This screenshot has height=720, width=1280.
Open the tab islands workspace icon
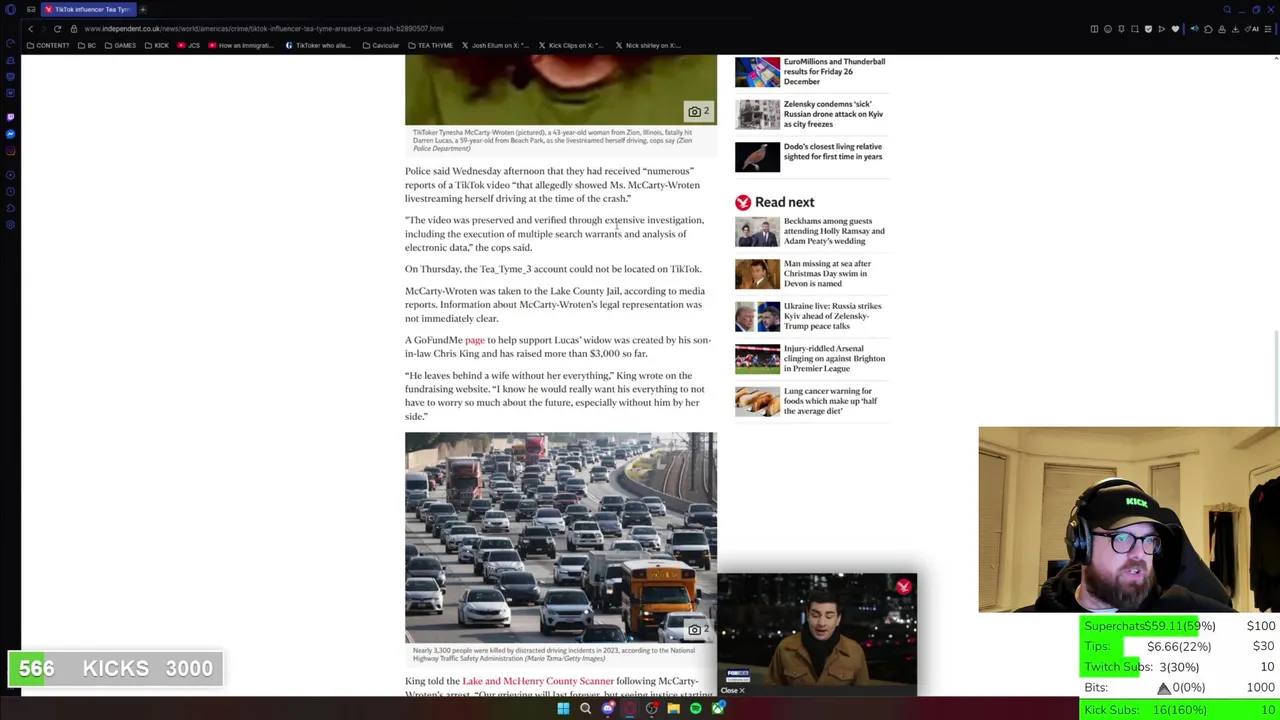click(31, 9)
